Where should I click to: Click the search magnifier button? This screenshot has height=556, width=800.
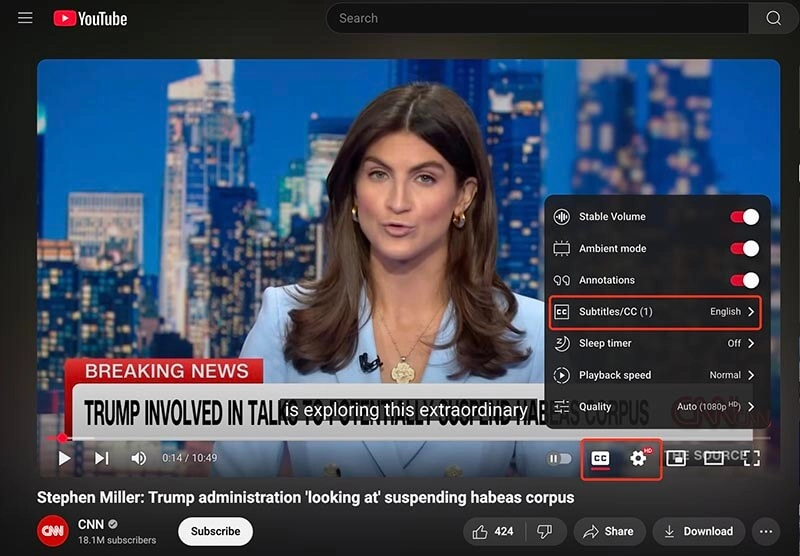tap(773, 18)
